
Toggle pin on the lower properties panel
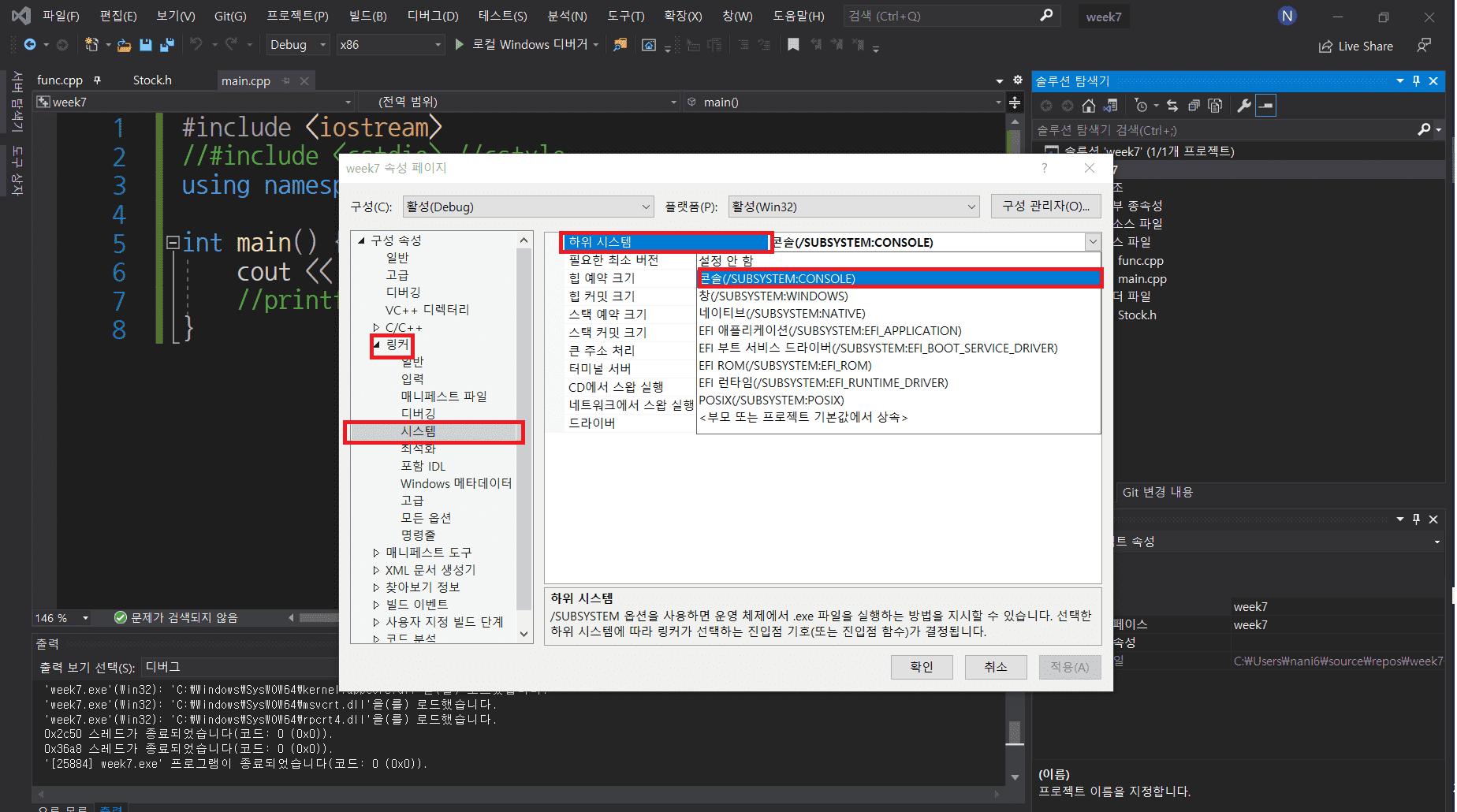point(1416,519)
